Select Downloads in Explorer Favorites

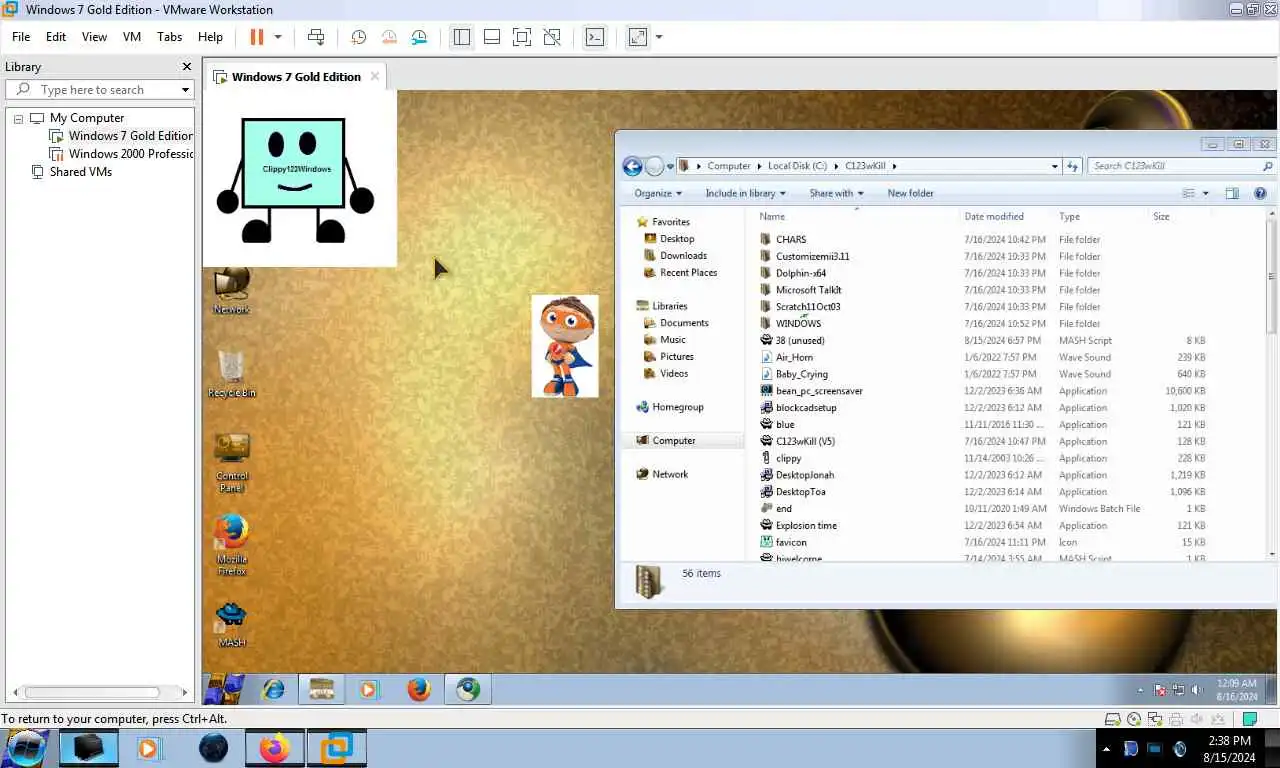click(683, 255)
